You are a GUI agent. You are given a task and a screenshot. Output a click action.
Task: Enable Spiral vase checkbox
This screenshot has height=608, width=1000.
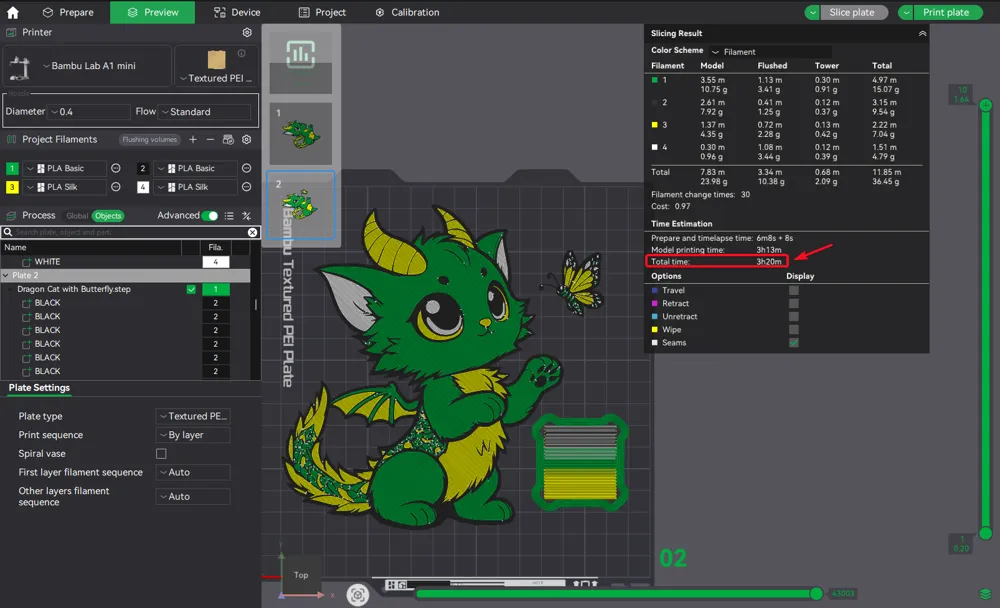coord(161,454)
